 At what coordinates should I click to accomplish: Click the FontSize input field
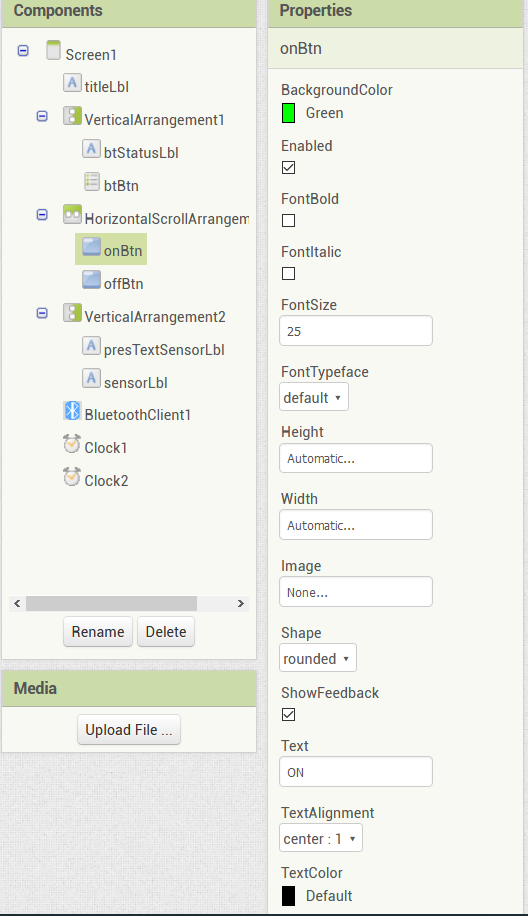pos(356,331)
